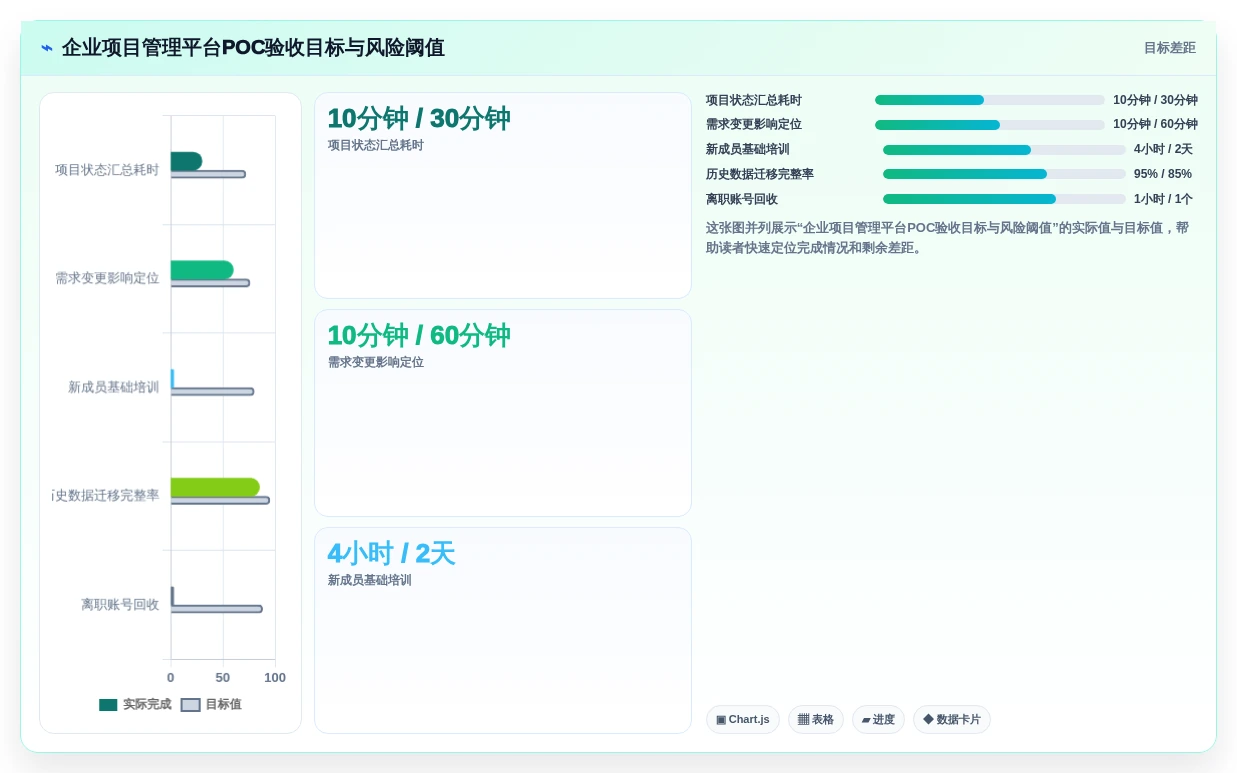The image size is (1237, 773).
Task: Click the 95% / 85% value text
Action: pyautogui.click(x=1163, y=174)
